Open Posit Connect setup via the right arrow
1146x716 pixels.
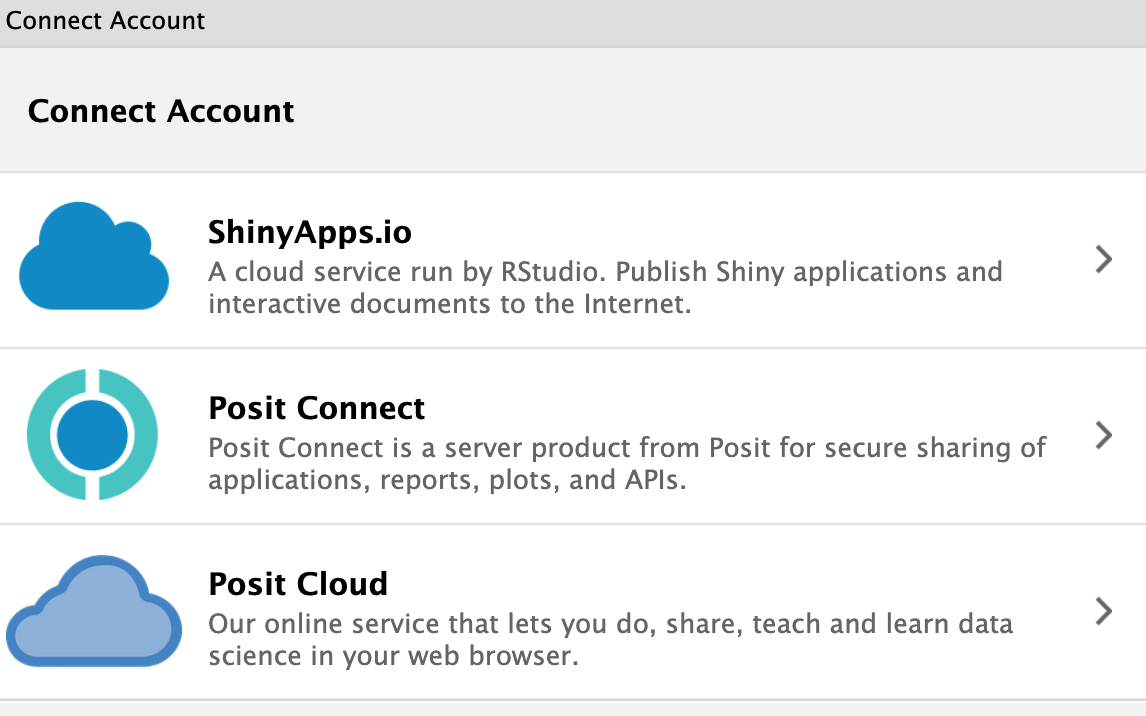[x=1104, y=435]
